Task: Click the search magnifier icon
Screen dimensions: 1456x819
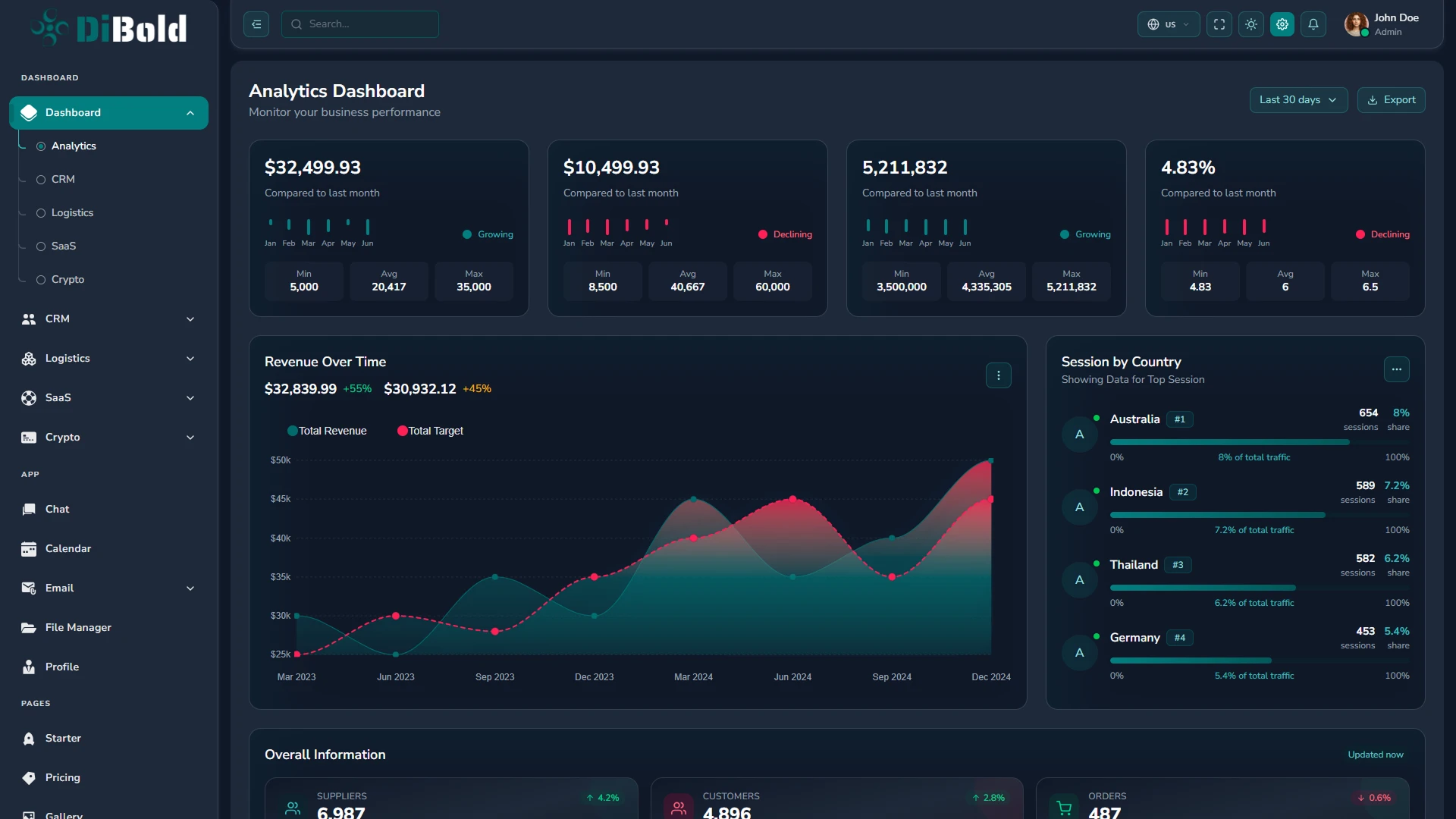Action: (x=297, y=24)
